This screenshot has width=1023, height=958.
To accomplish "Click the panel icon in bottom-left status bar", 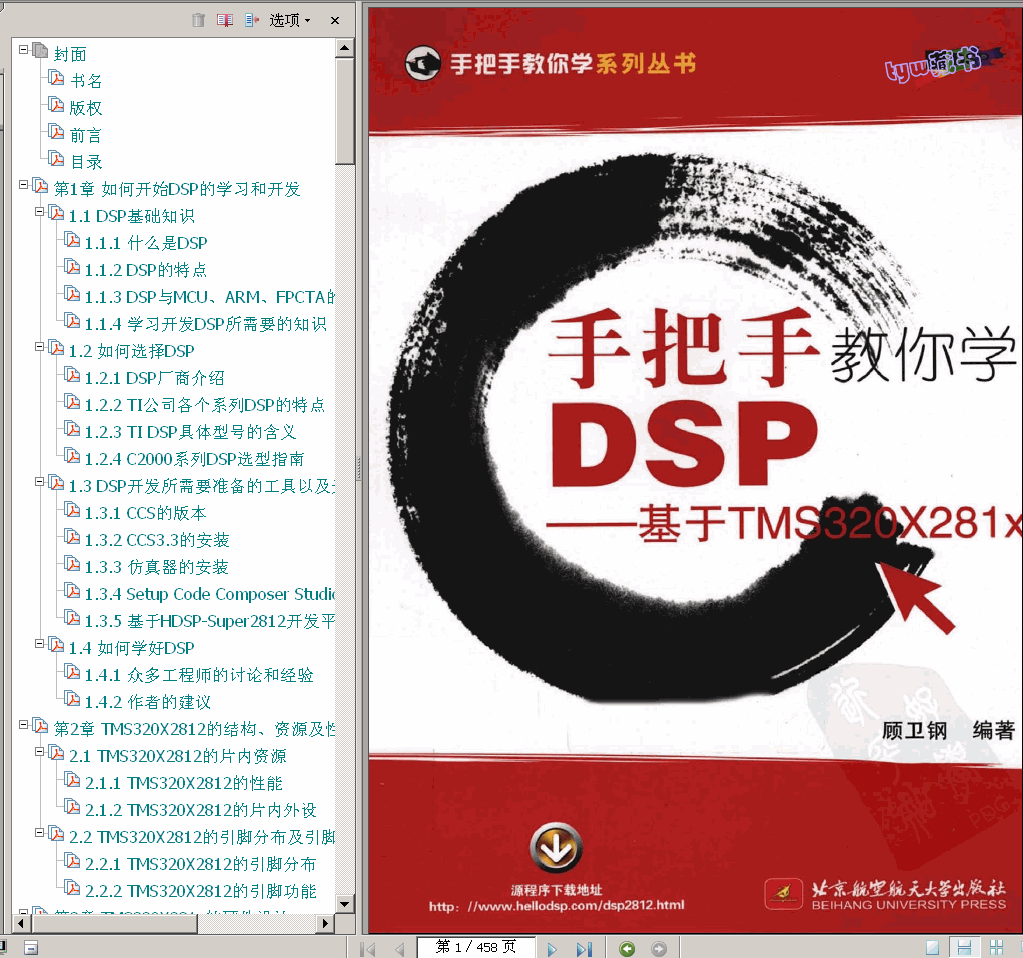I will tap(31, 948).
